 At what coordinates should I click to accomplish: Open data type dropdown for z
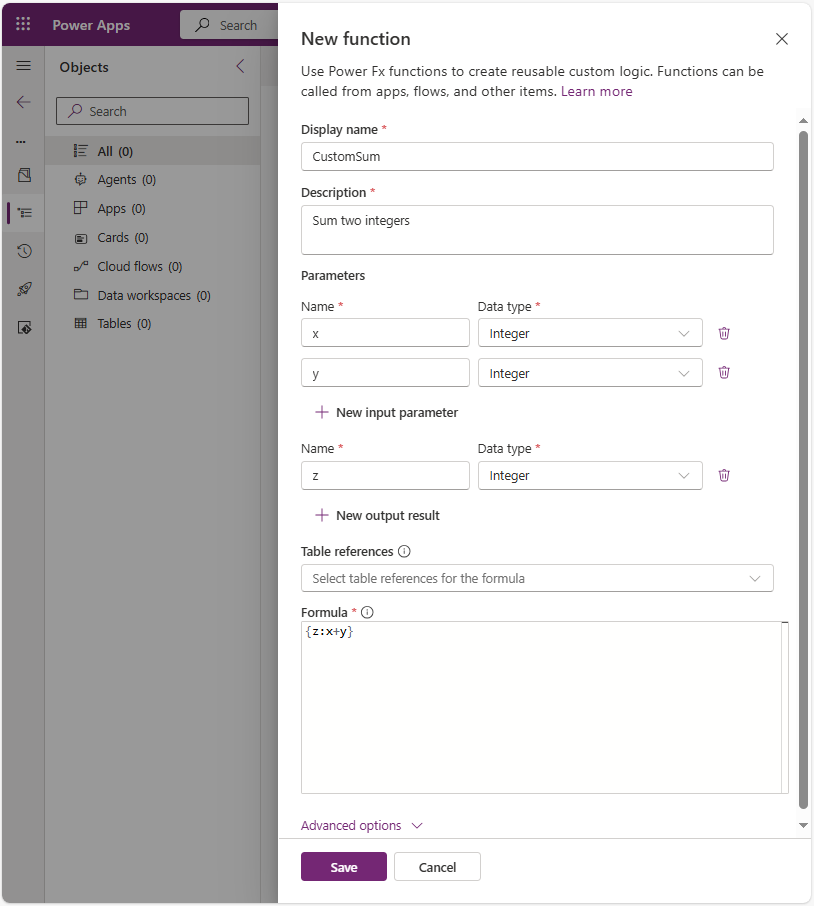(590, 476)
